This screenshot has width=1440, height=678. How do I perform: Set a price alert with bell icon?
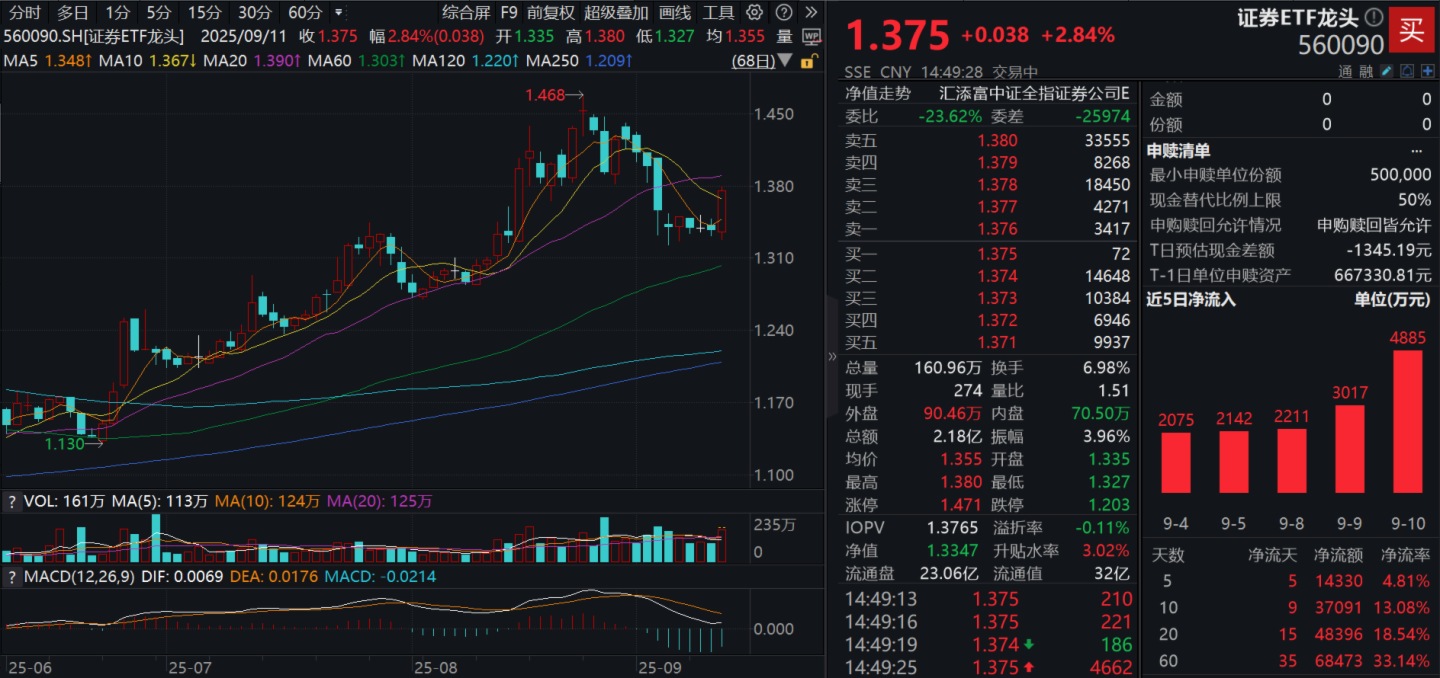pyautogui.click(x=1407, y=71)
